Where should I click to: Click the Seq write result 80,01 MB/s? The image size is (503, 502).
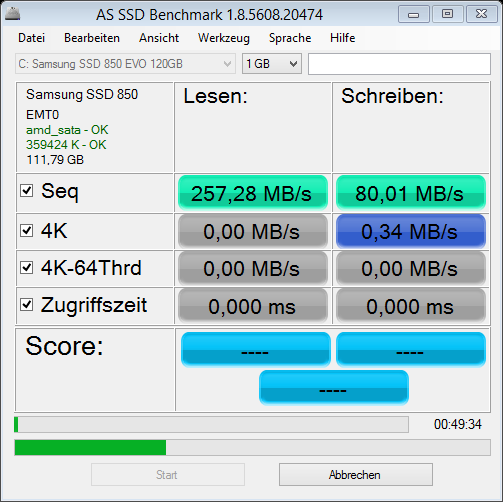coord(411,193)
